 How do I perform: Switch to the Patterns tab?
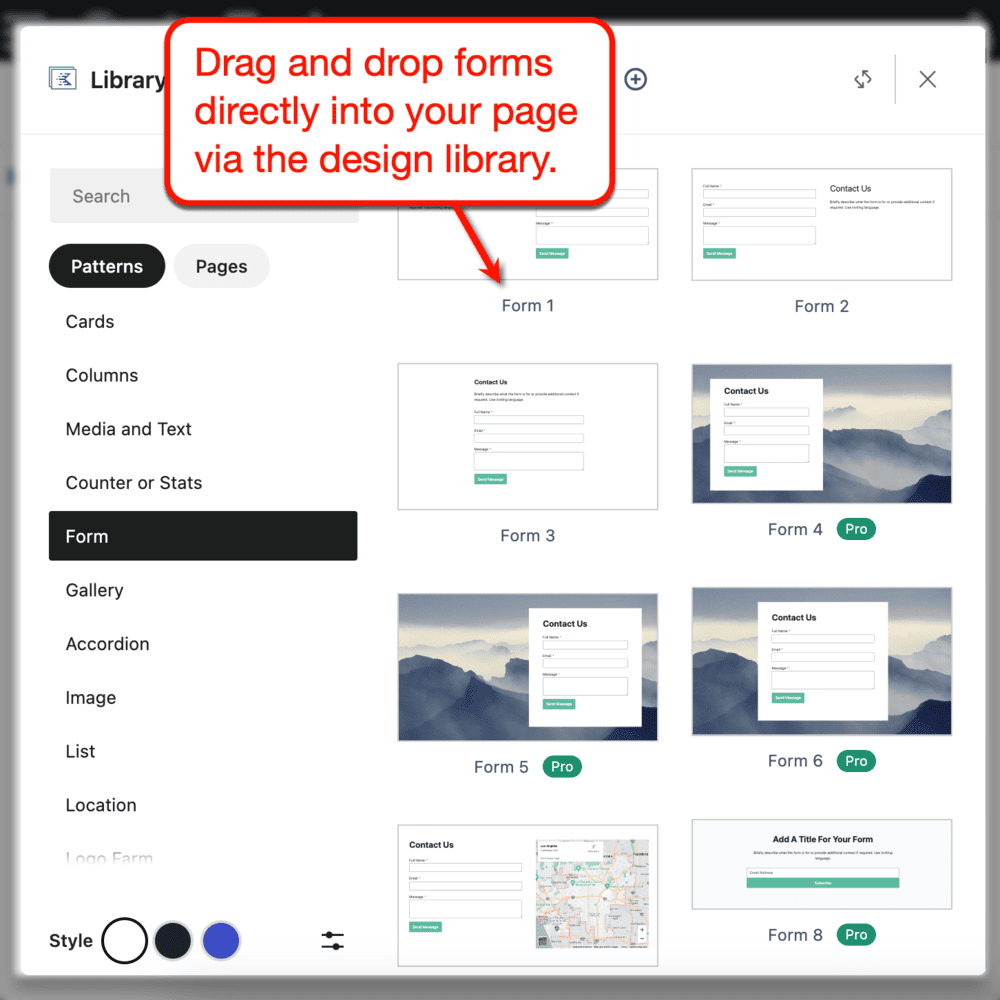tap(106, 266)
